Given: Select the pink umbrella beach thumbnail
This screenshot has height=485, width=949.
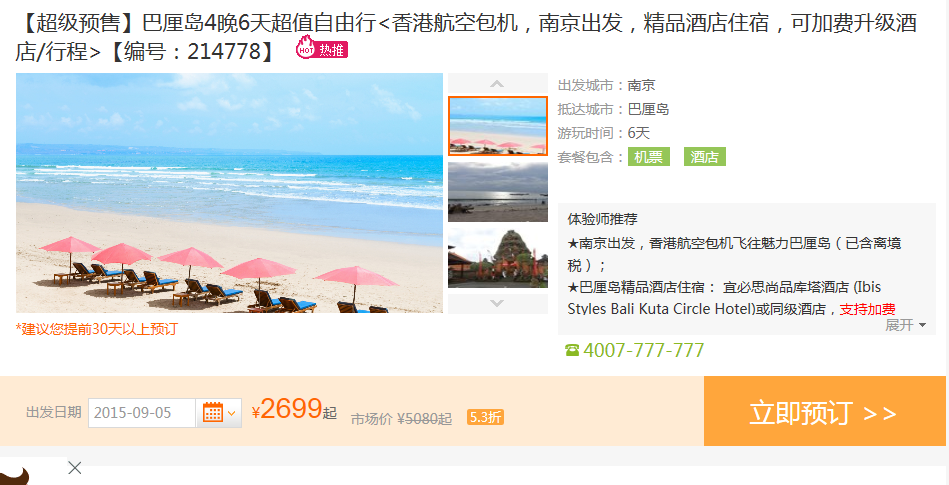Looking at the screenshot, I should (x=497, y=126).
